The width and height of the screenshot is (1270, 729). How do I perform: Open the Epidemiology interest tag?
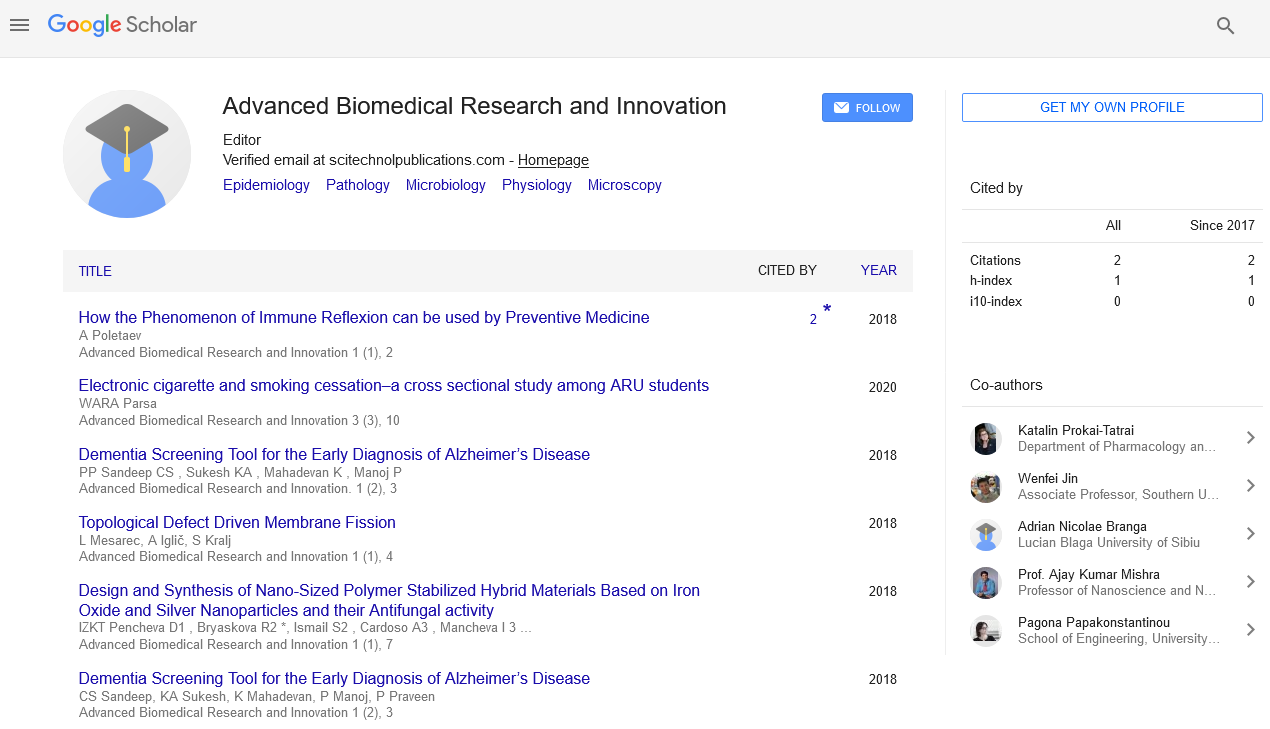point(266,185)
